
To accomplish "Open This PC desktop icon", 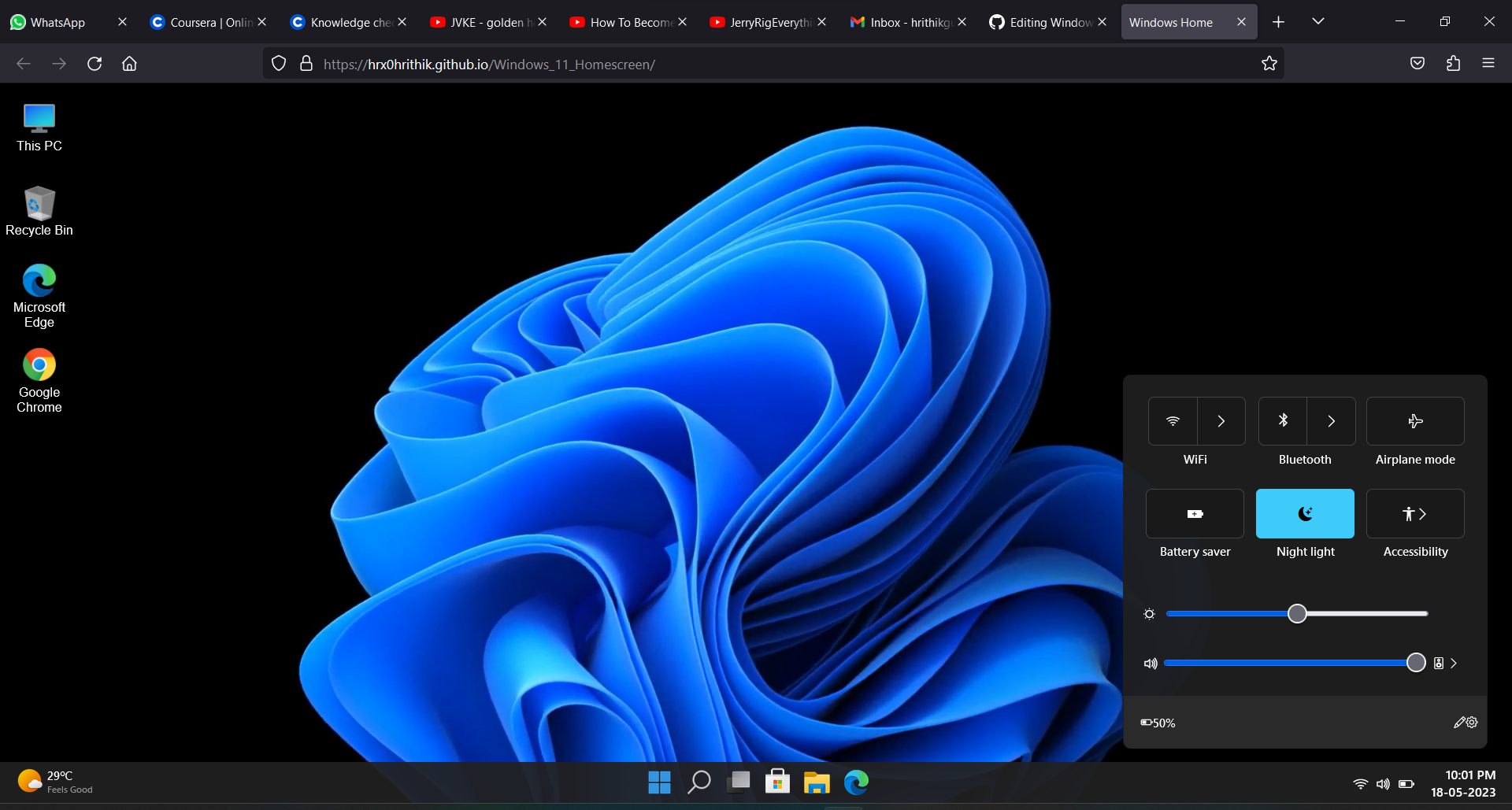I will [39, 128].
